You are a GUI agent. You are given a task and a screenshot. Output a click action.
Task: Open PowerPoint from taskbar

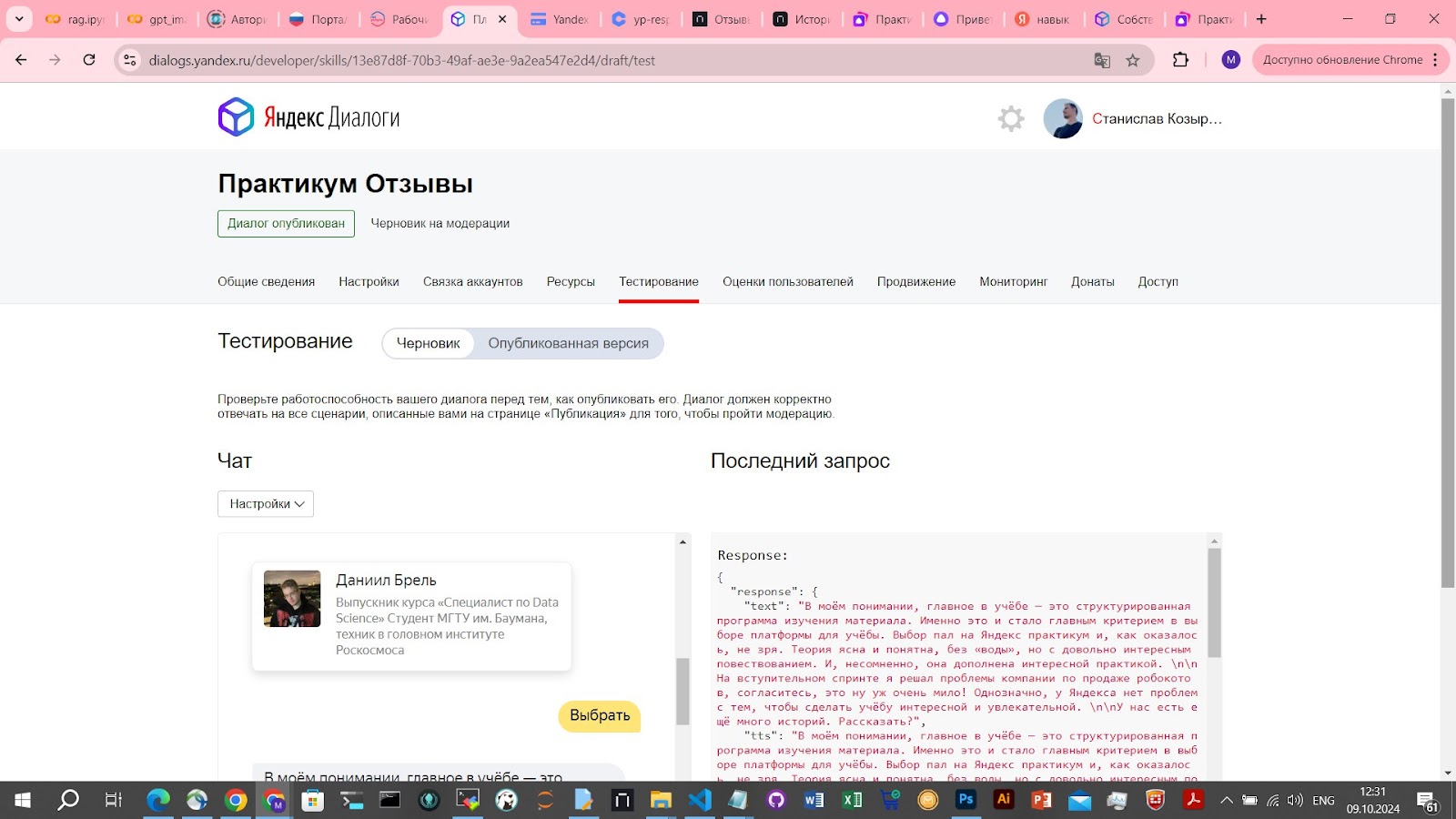(1042, 800)
